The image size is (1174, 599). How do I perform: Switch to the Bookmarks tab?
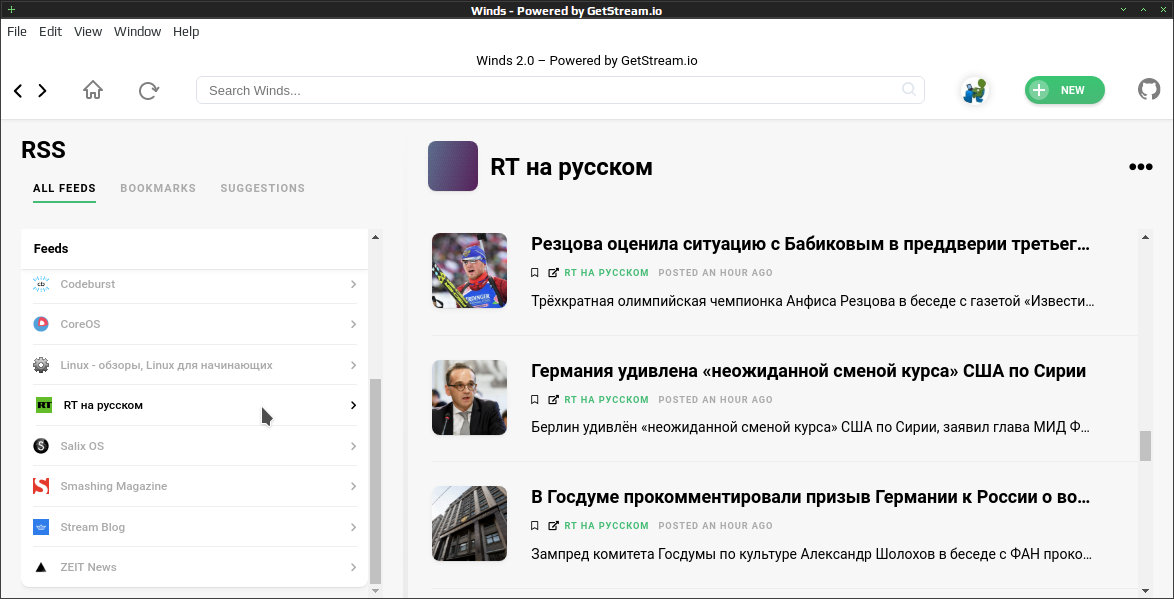click(x=158, y=188)
